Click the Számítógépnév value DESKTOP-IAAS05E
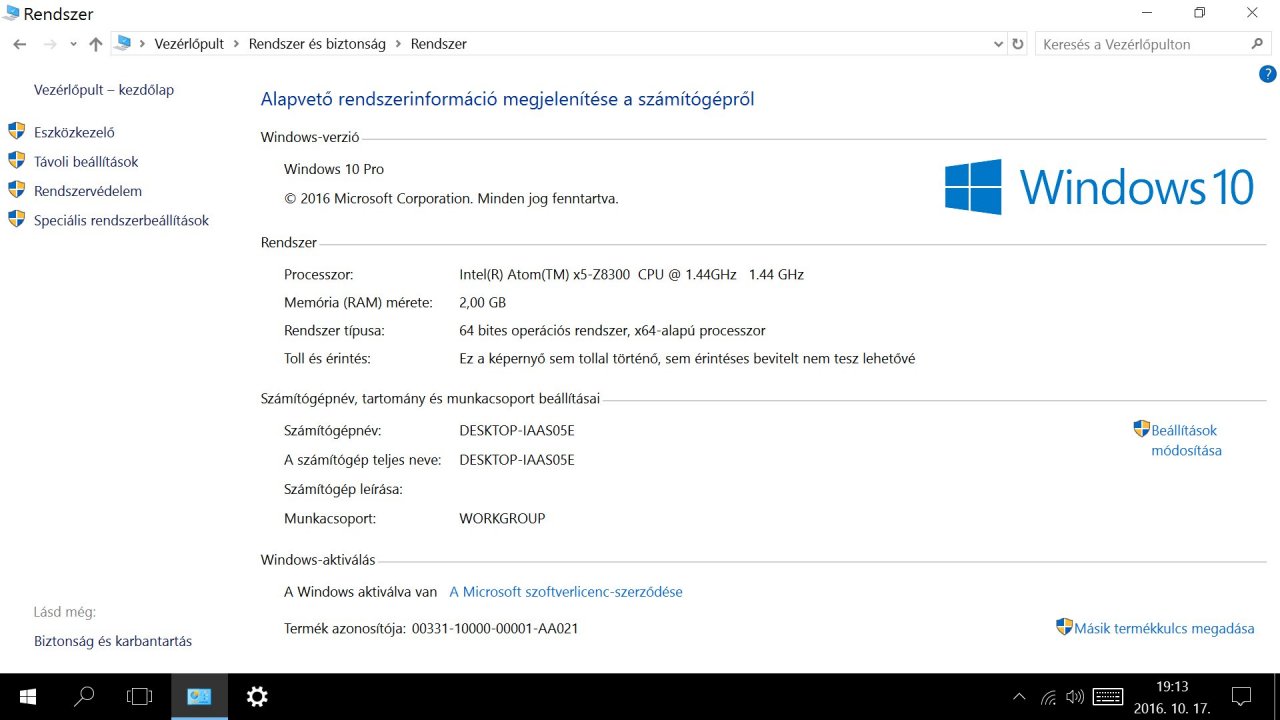 (517, 431)
